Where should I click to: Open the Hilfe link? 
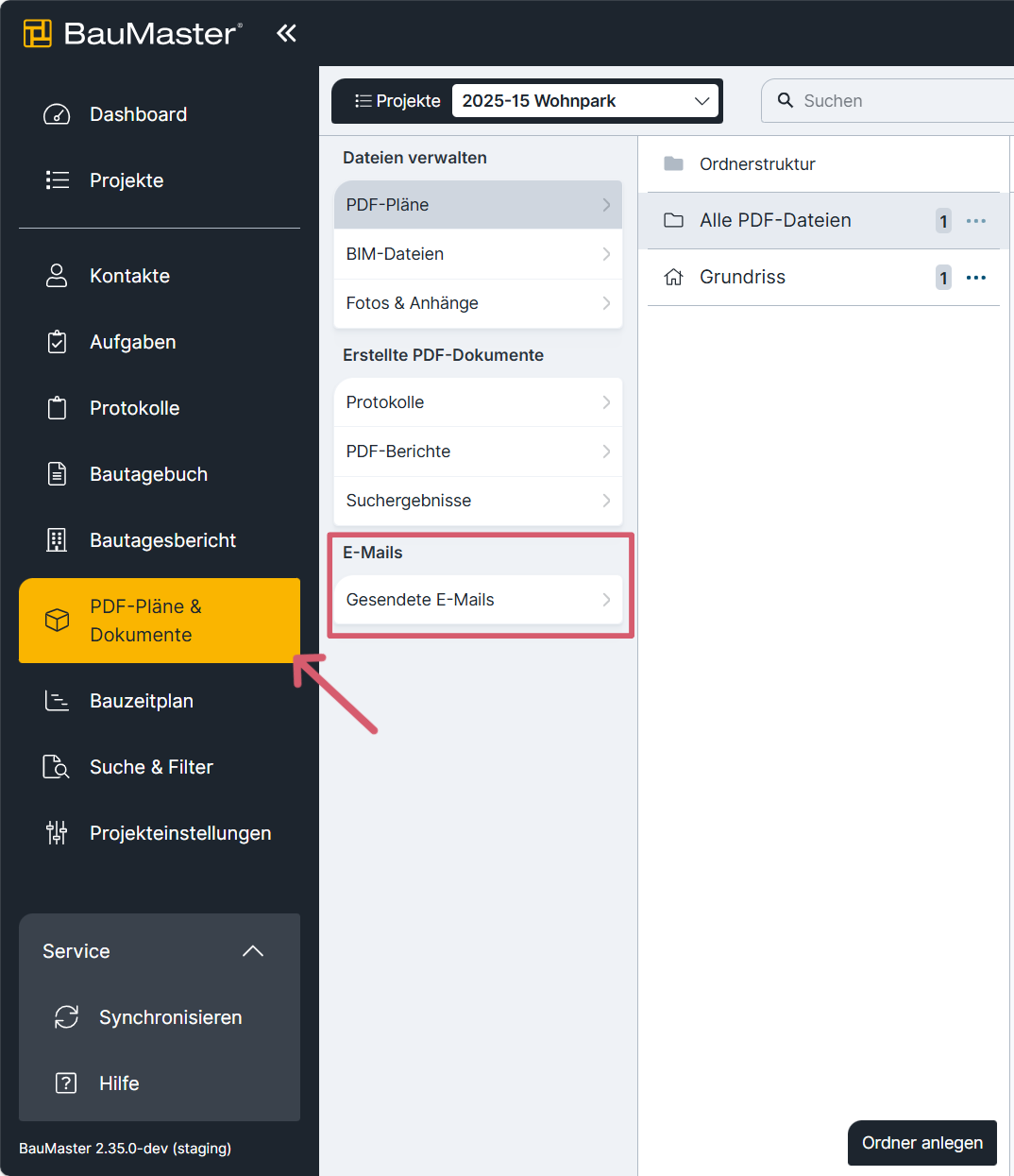(119, 1083)
